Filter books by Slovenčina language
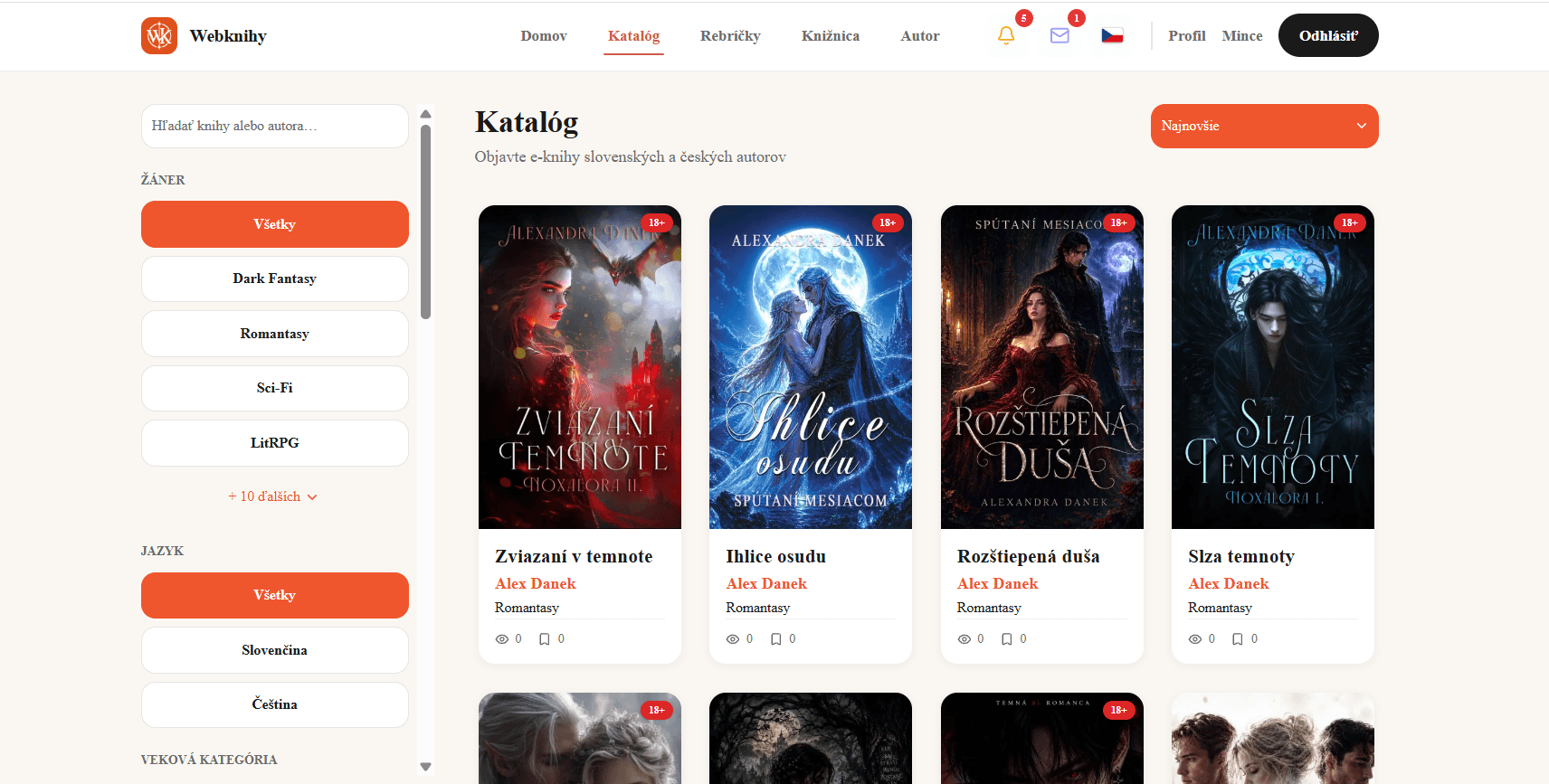 point(275,650)
